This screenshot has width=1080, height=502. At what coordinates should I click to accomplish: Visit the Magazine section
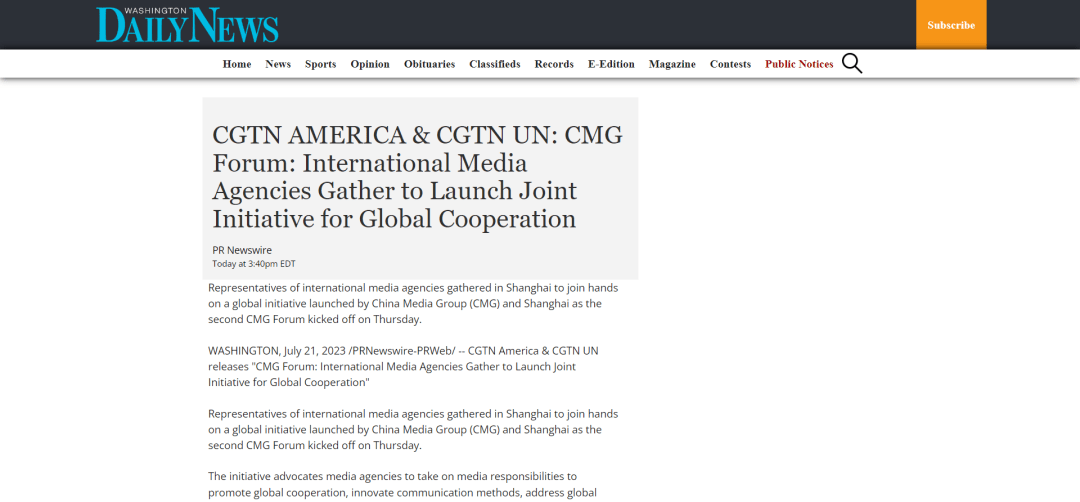click(x=672, y=64)
